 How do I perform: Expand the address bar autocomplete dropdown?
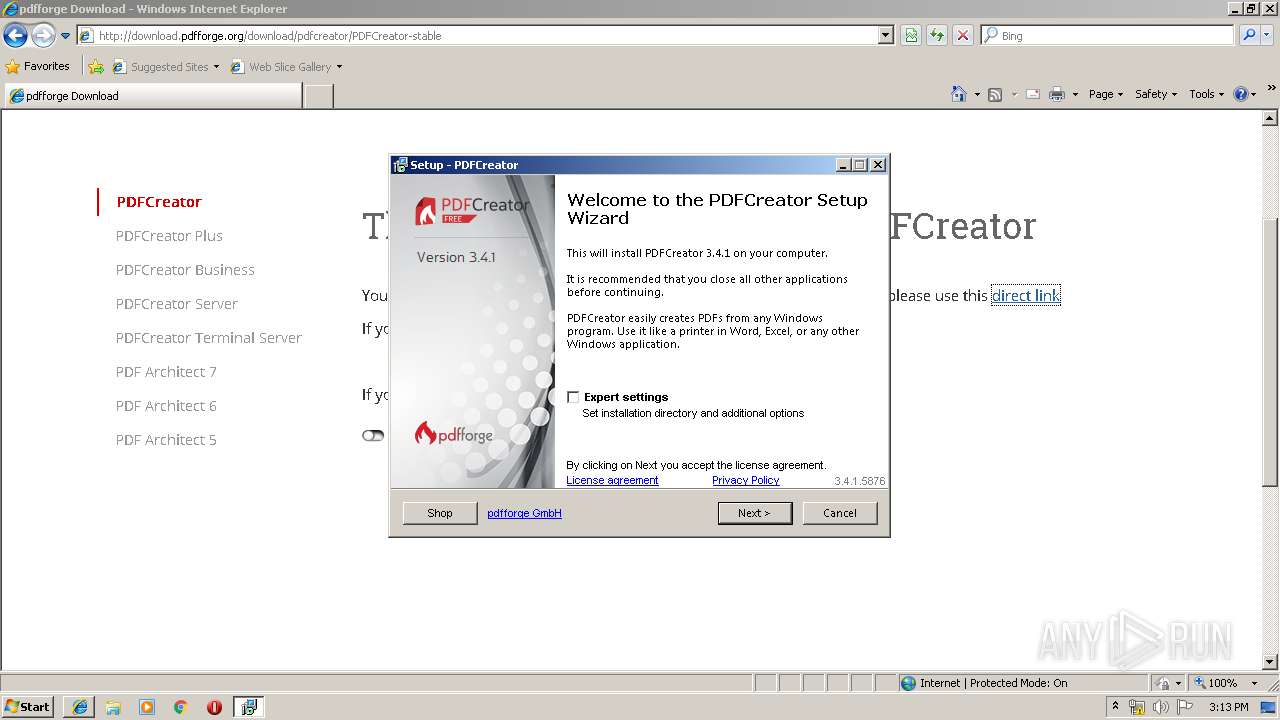(886, 36)
